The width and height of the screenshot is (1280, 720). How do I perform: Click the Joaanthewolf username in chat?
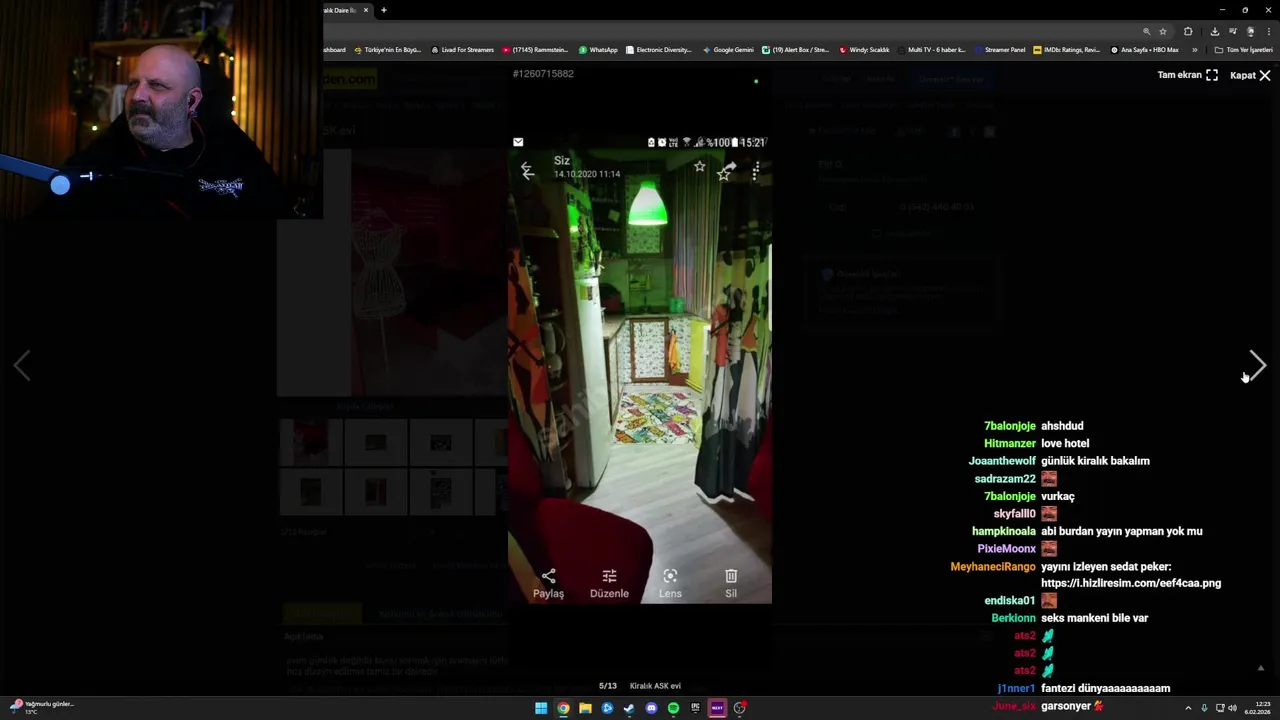1002,461
